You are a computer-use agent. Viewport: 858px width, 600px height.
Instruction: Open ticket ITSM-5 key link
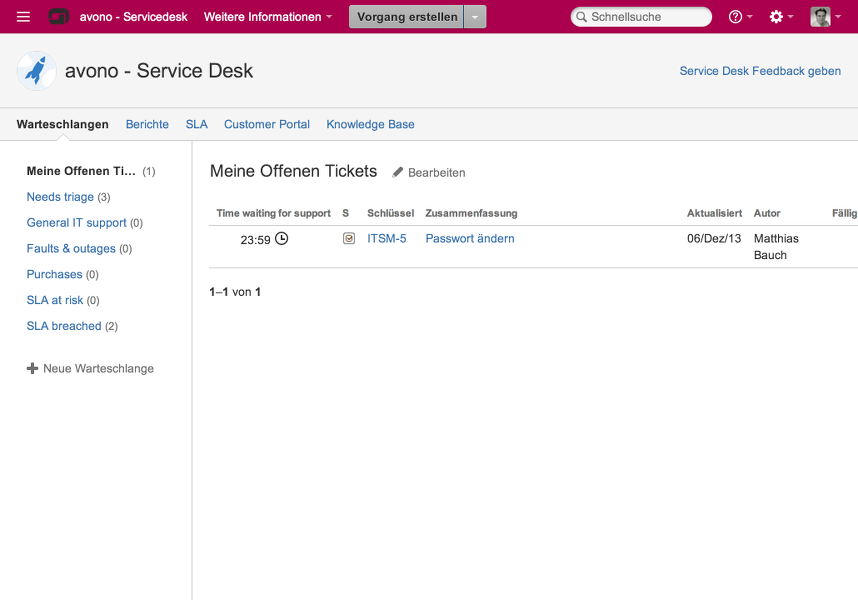[387, 239]
